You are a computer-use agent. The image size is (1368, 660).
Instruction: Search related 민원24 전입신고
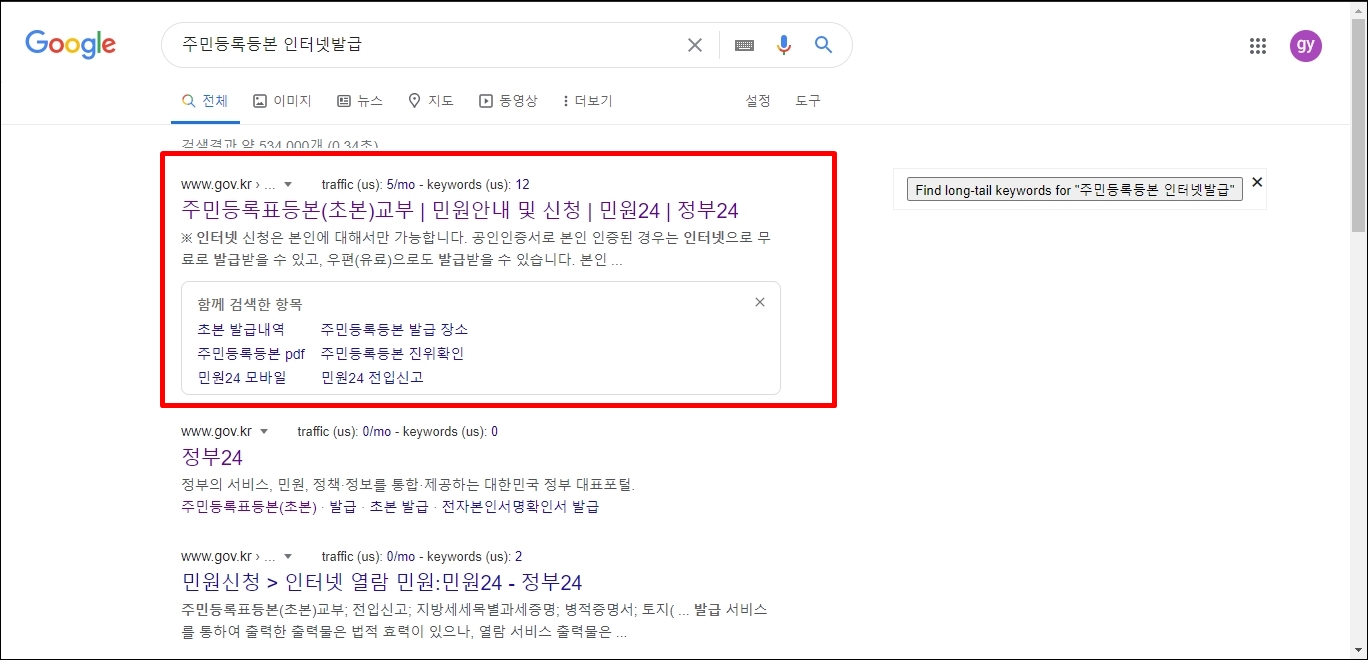(372, 377)
